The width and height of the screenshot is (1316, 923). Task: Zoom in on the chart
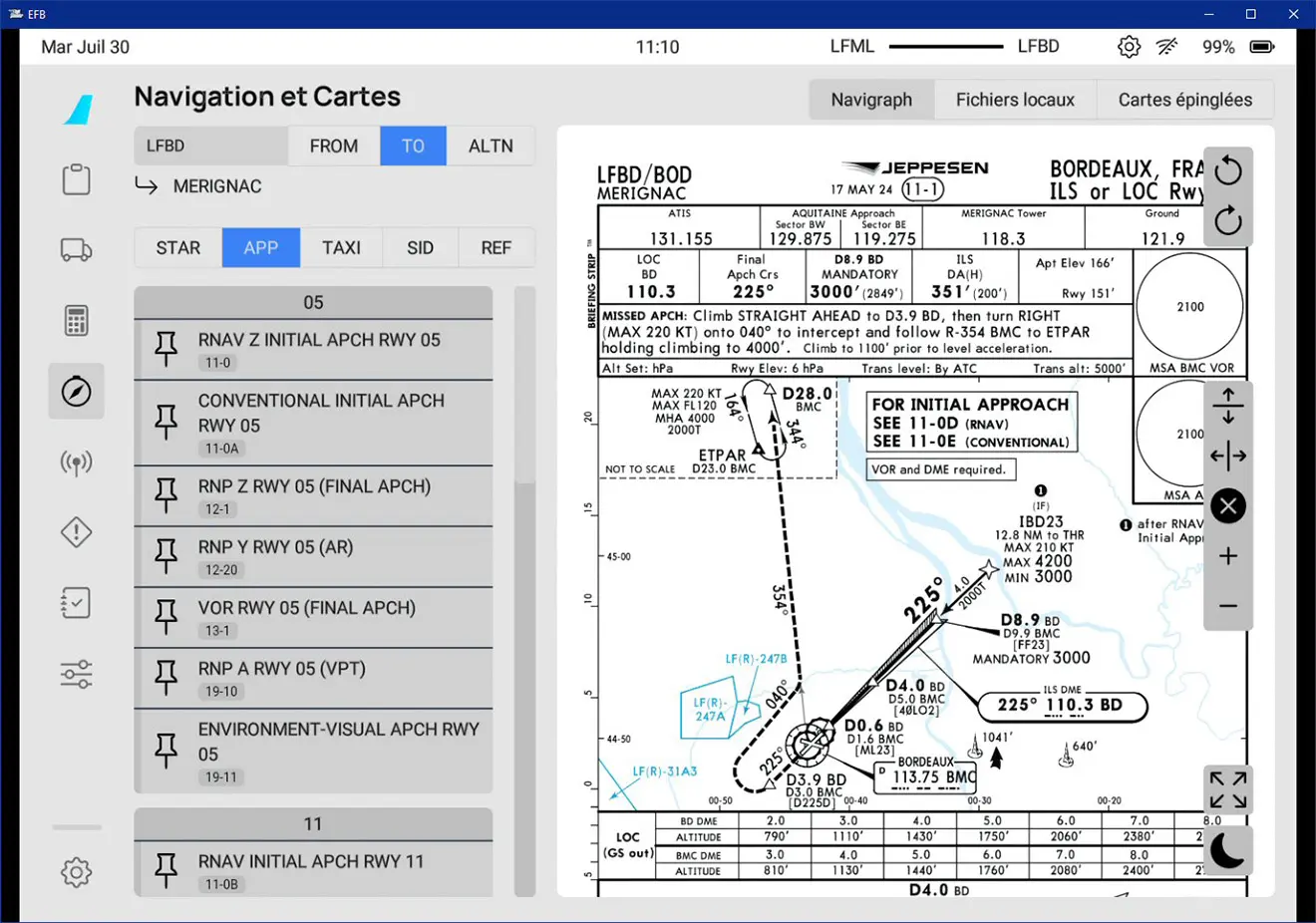click(x=1228, y=556)
